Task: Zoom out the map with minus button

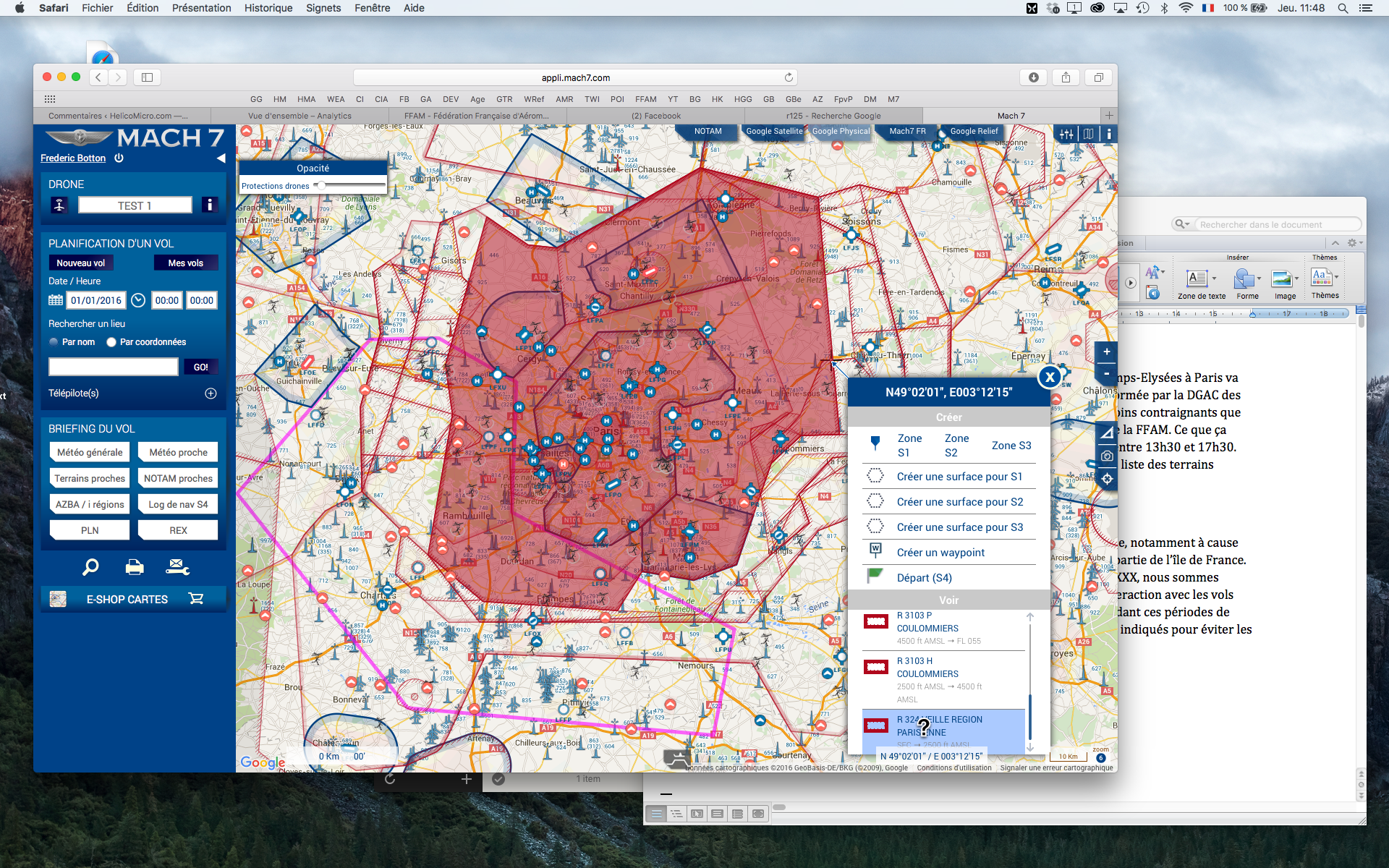Action: pos(1106,373)
